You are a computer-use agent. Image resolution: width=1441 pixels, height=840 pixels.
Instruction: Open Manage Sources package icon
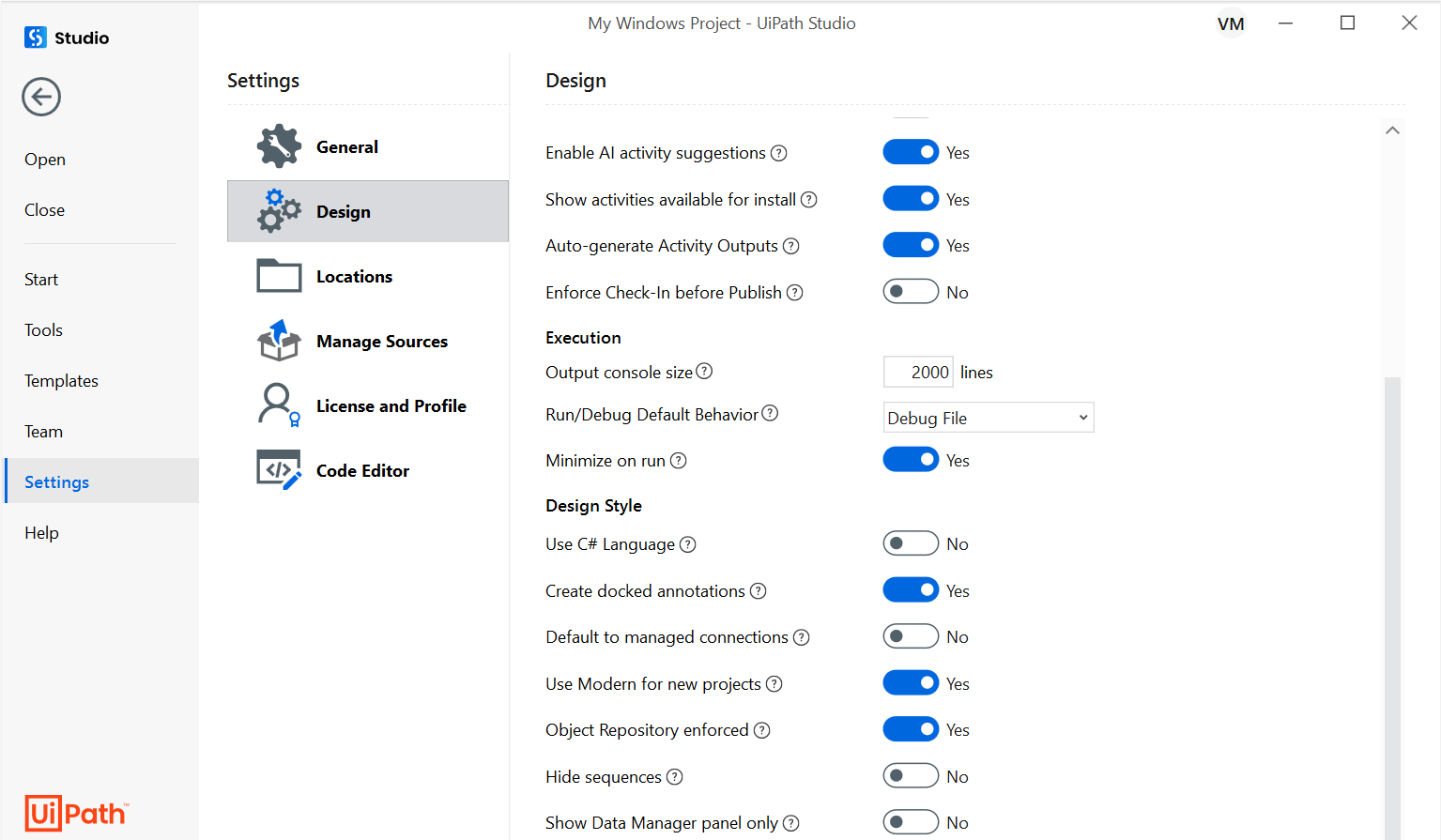279,341
